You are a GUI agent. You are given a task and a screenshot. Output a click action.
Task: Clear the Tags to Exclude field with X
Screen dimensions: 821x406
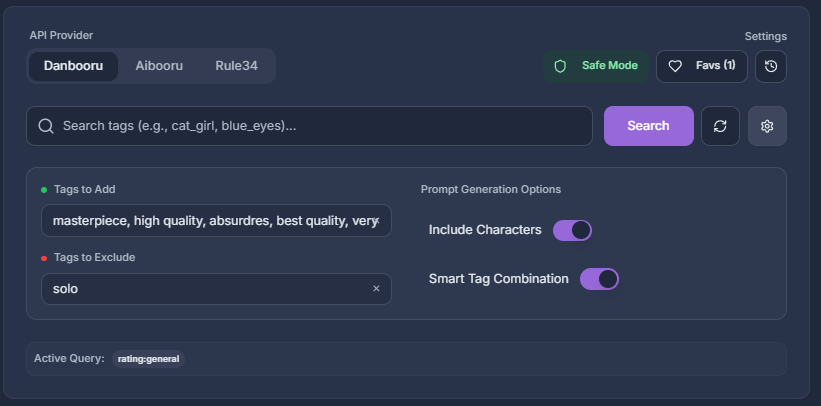tap(376, 289)
